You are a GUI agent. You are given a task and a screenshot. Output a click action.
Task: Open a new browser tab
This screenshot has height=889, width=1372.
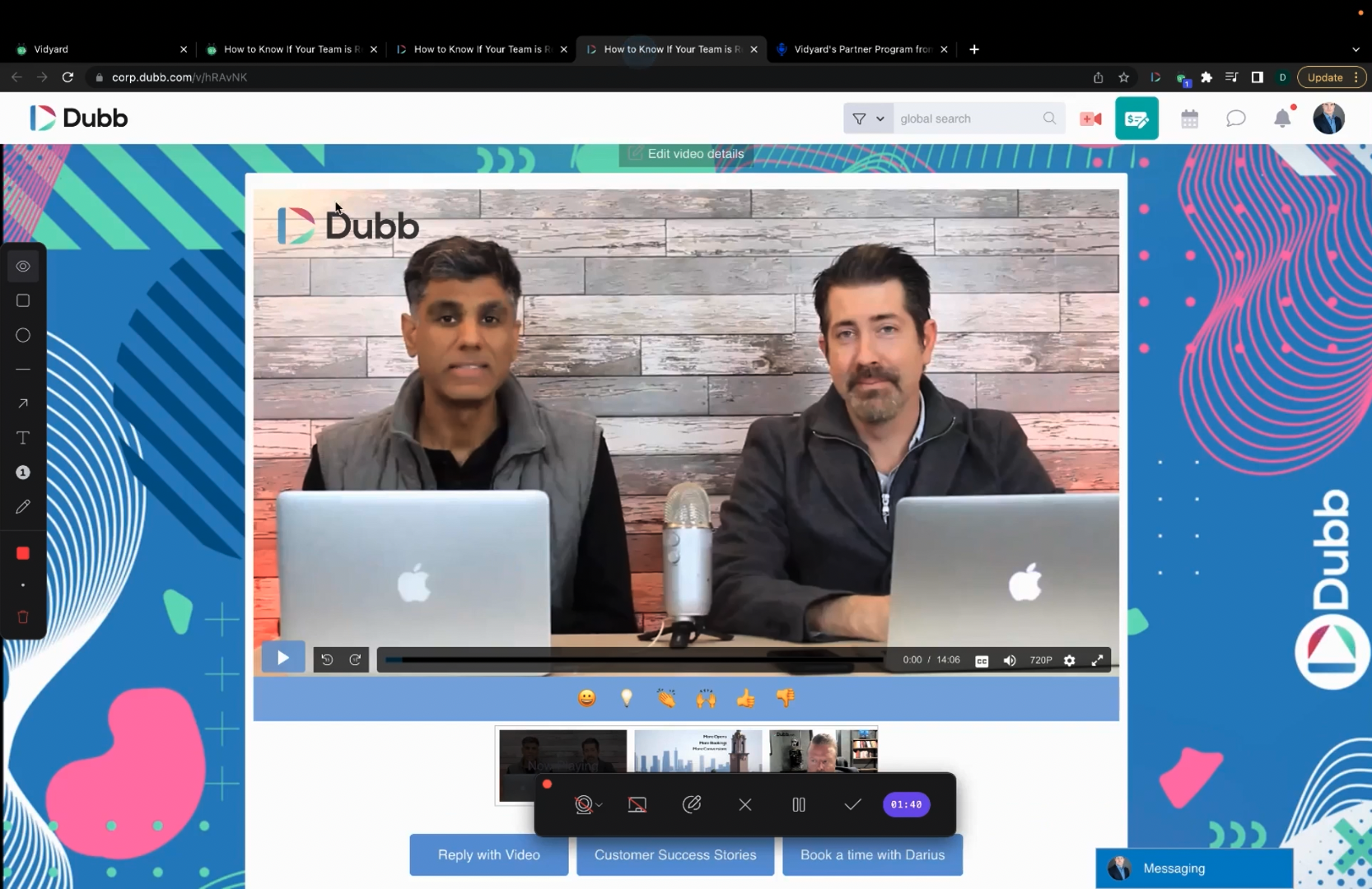click(974, 49)
